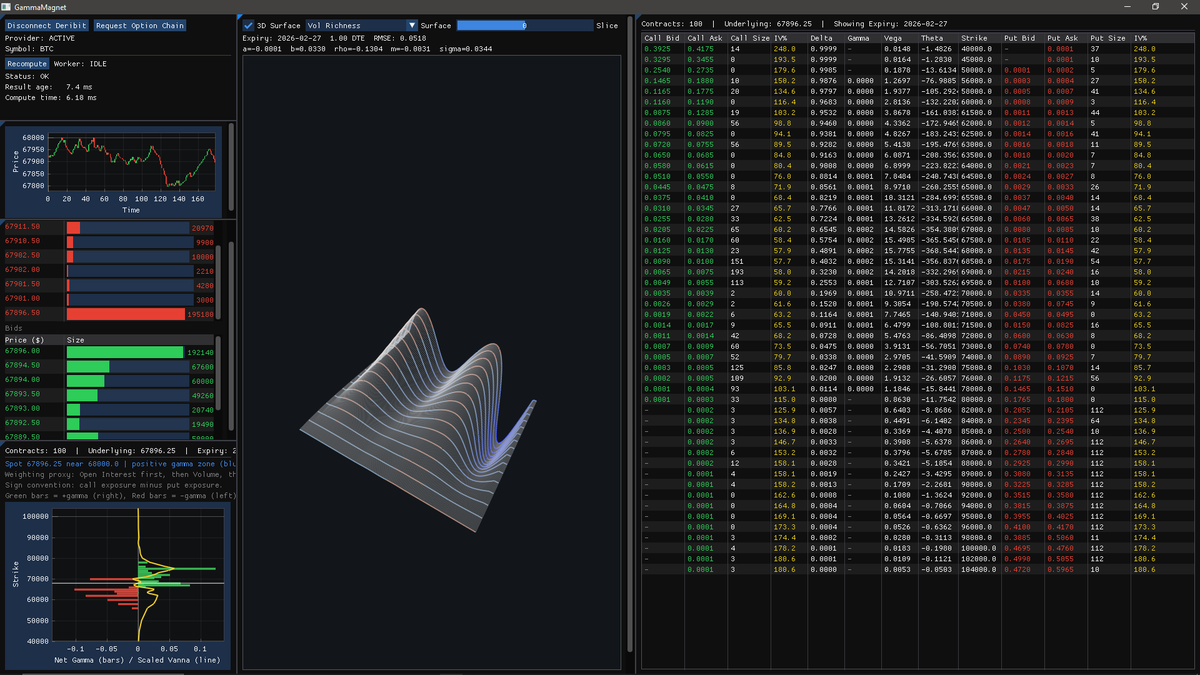1200x675 pixels.
Task: Click the Strike column header
Action: [x=979, y=37]
